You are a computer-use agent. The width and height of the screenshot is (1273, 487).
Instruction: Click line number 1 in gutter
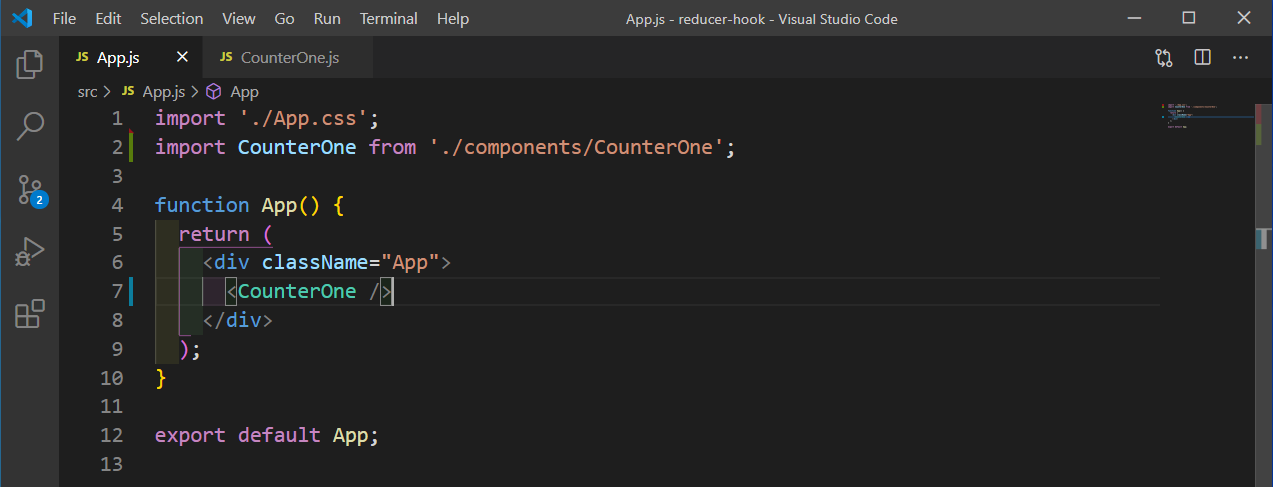click(117, 119)
